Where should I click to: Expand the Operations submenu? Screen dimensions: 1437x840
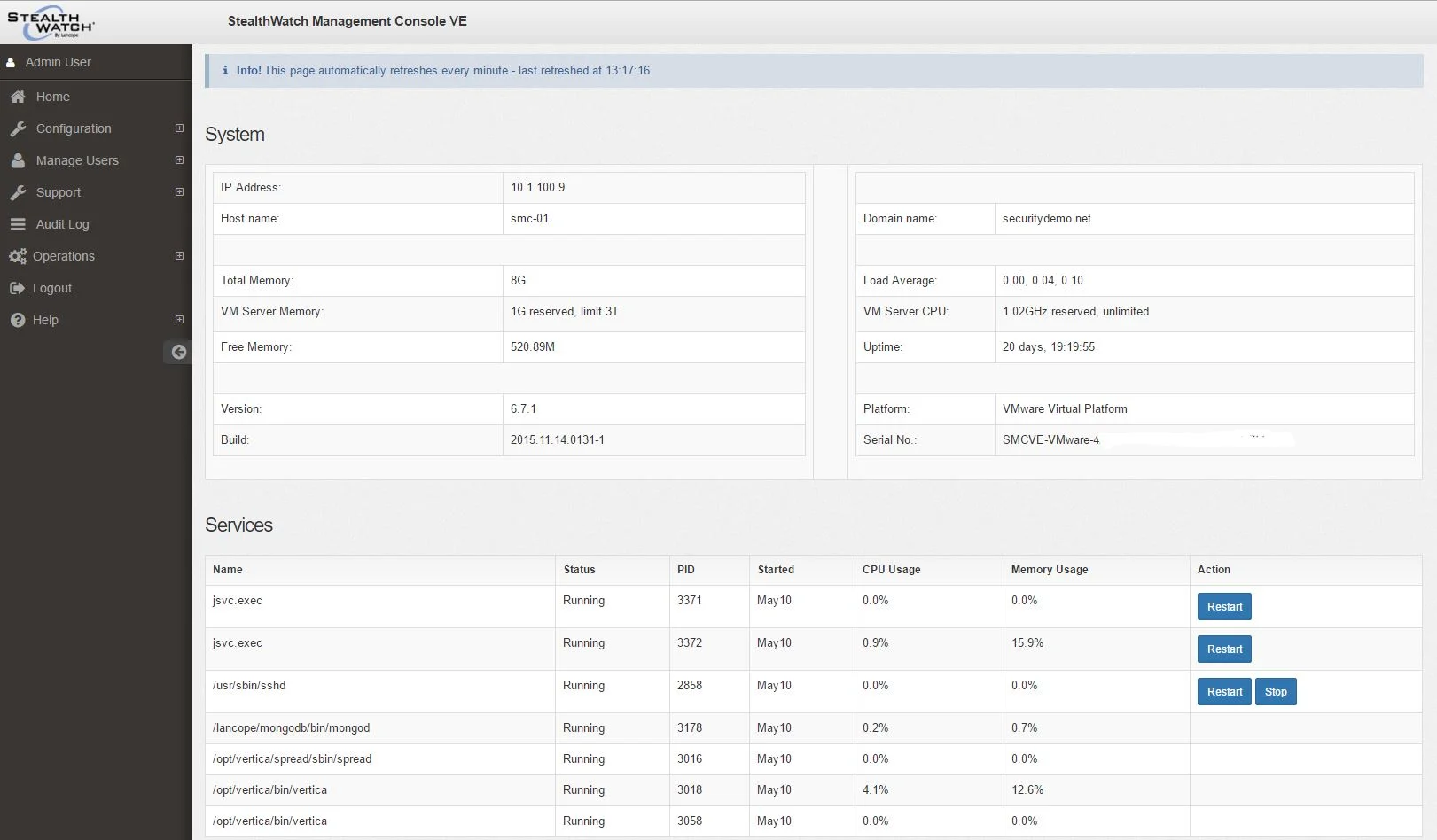click(179, 256)
